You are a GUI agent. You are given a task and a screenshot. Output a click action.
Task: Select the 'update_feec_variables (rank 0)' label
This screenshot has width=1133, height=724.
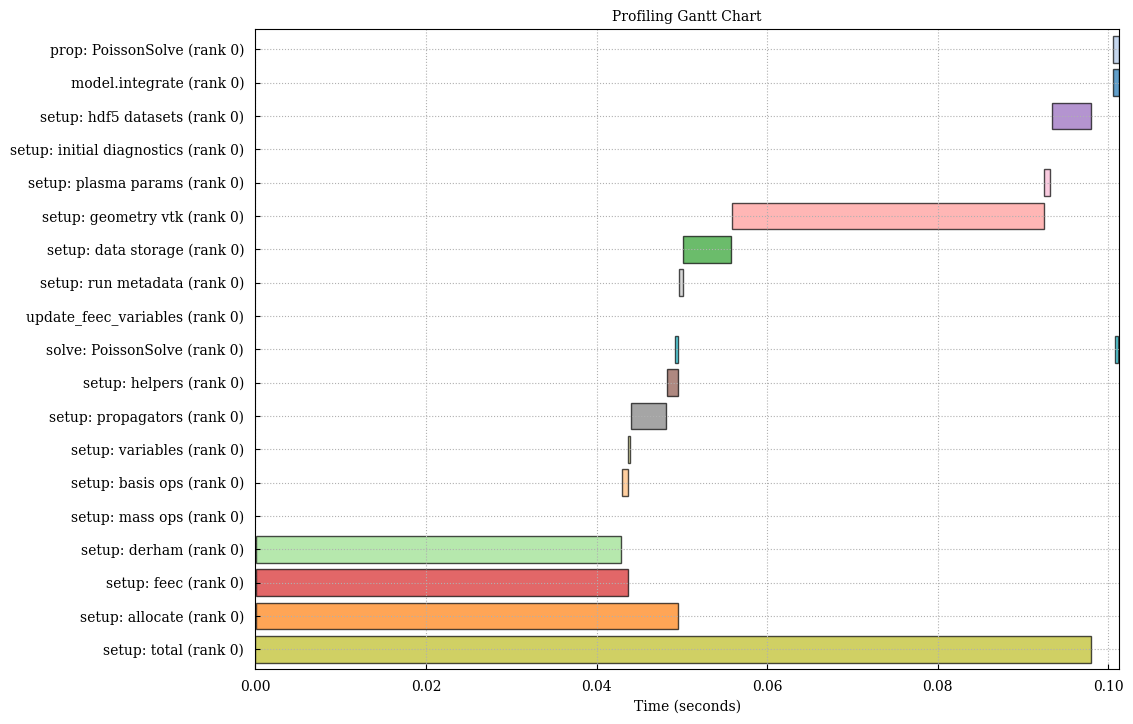click(135, 316)
